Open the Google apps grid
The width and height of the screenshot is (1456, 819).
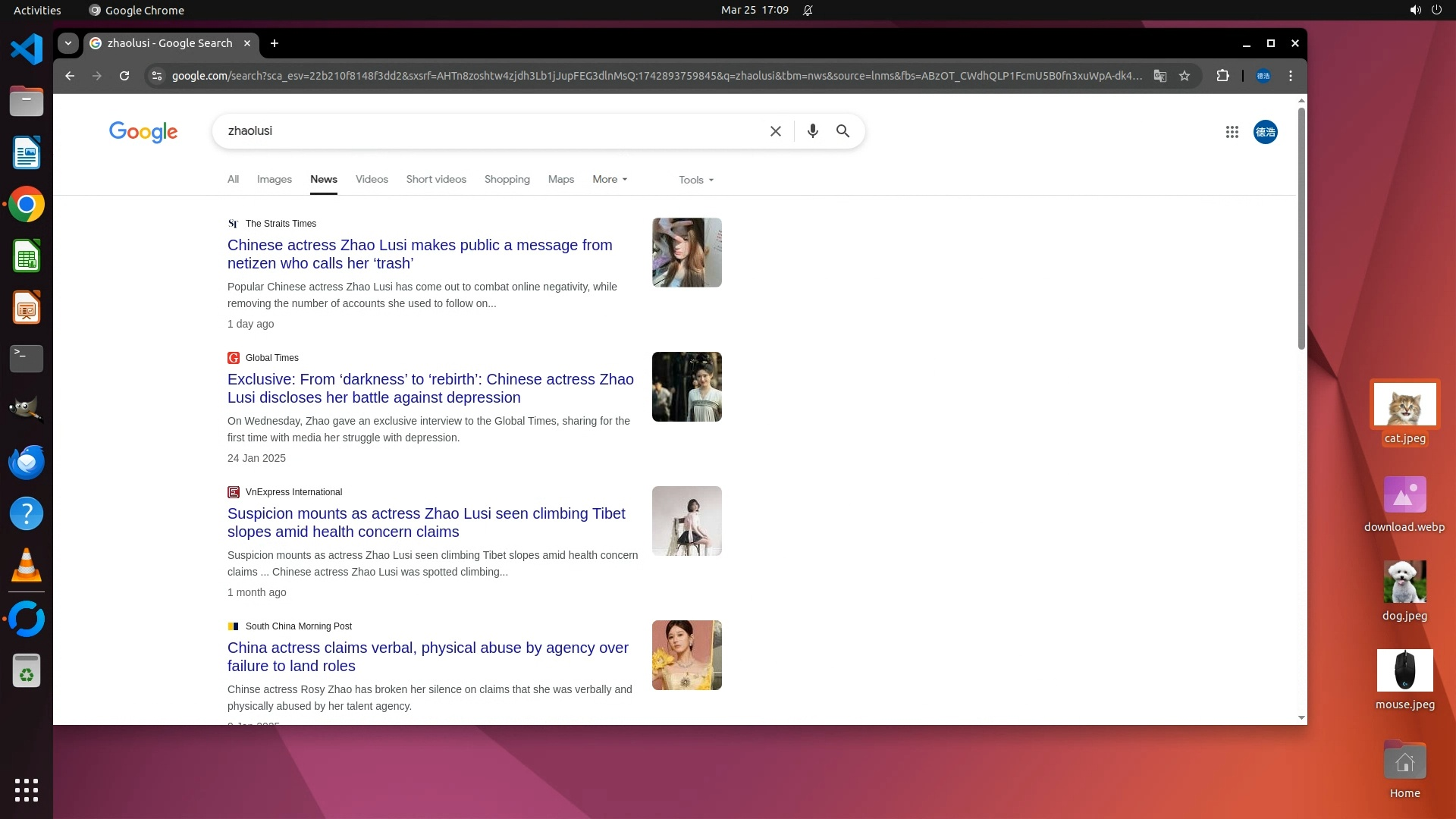pyautogui.click(x=1232, y=132)
